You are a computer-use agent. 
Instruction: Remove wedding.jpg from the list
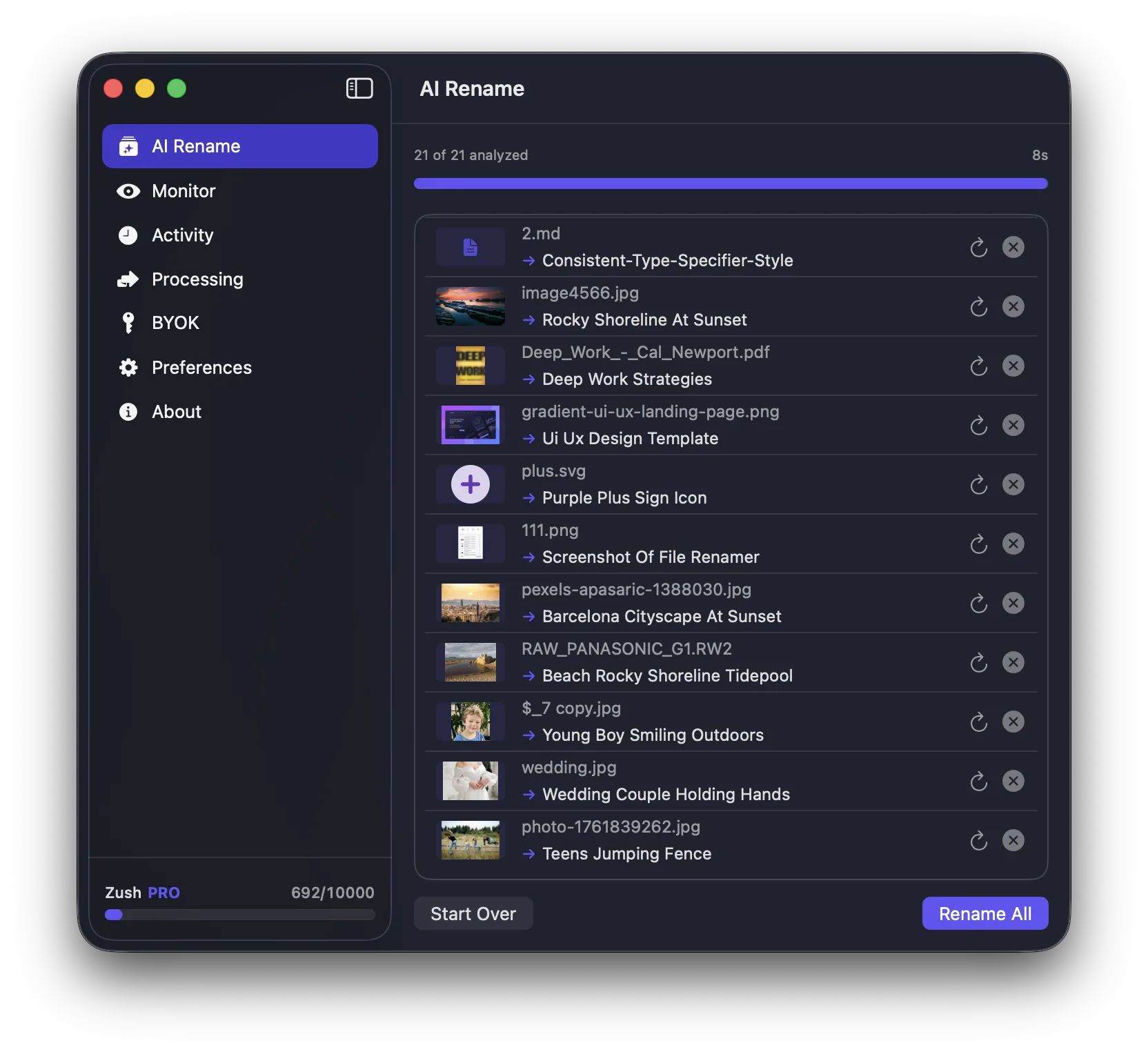pyautogui.click(x=1013, y=781)
